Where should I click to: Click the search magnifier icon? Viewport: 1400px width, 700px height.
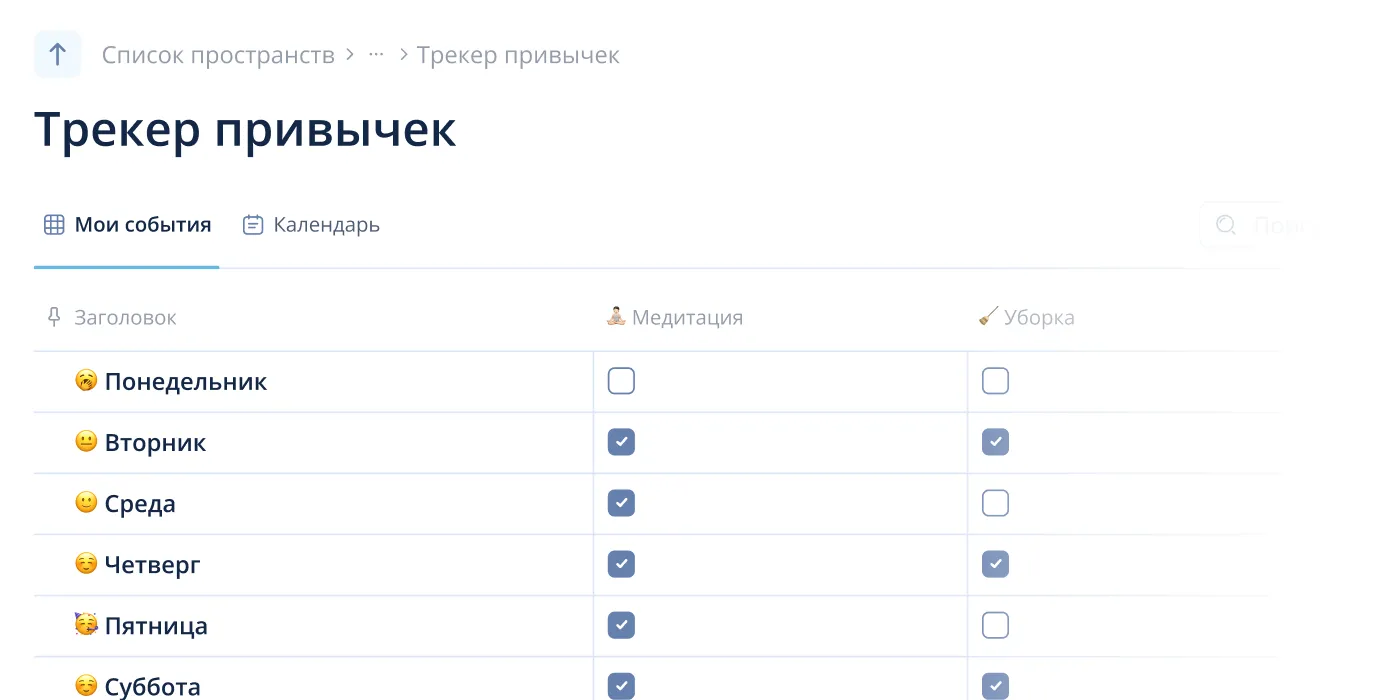(1226, 225)
